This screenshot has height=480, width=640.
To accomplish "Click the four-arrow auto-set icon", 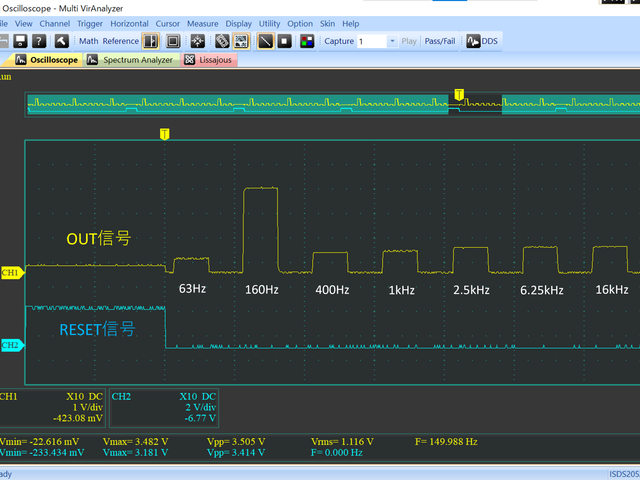I will coord(198,41).
